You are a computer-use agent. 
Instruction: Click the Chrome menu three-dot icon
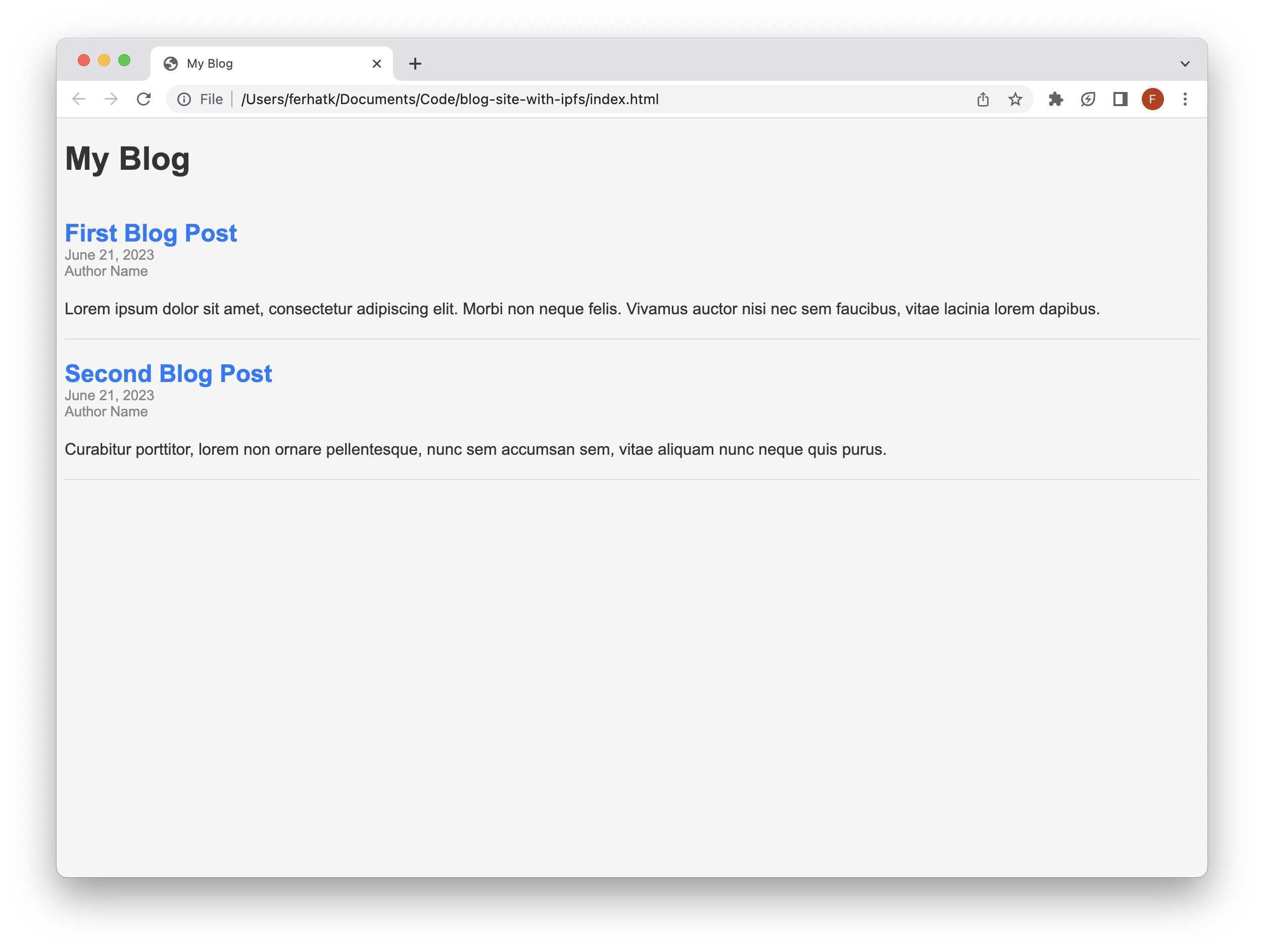point(1185,99)
